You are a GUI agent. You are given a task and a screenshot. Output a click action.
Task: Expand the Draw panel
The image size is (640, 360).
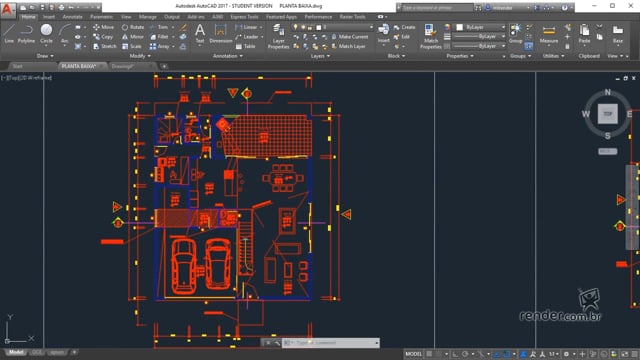(x=45, y=56)
